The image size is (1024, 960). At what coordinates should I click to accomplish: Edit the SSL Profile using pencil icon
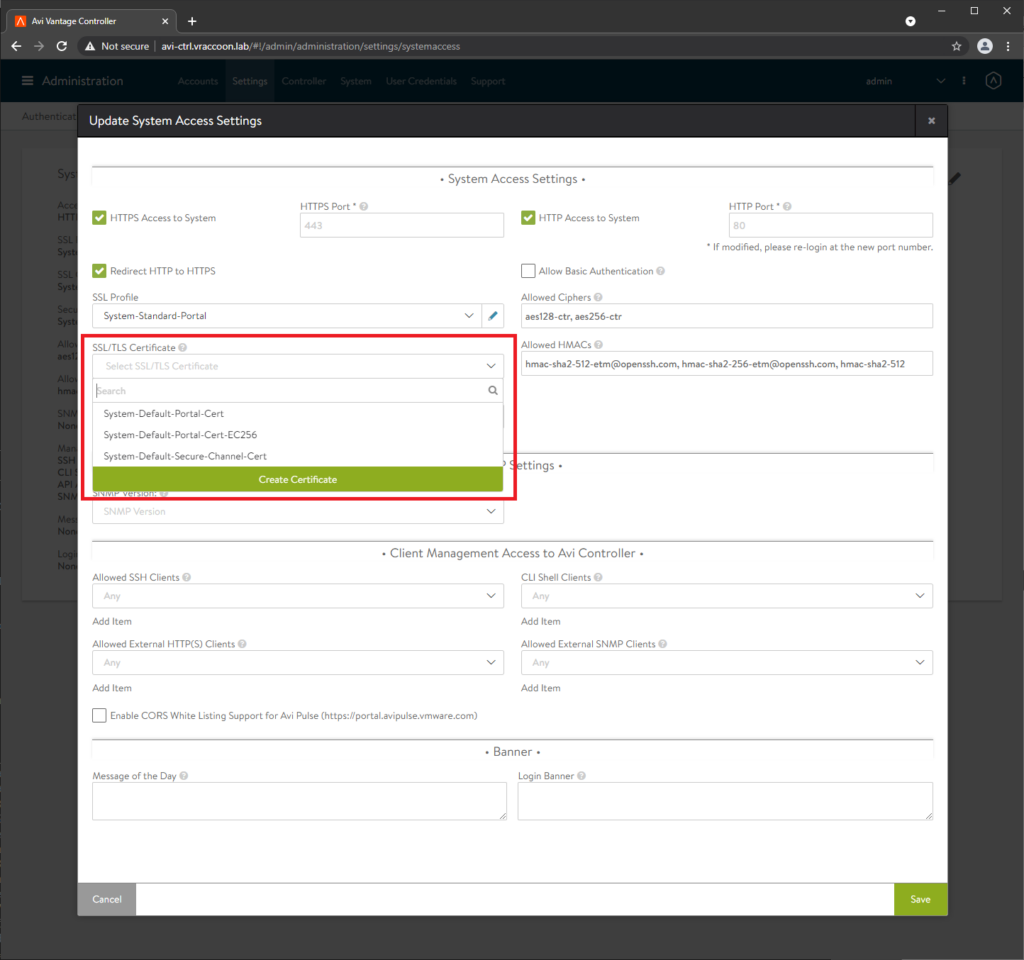[x=490, y=314]
